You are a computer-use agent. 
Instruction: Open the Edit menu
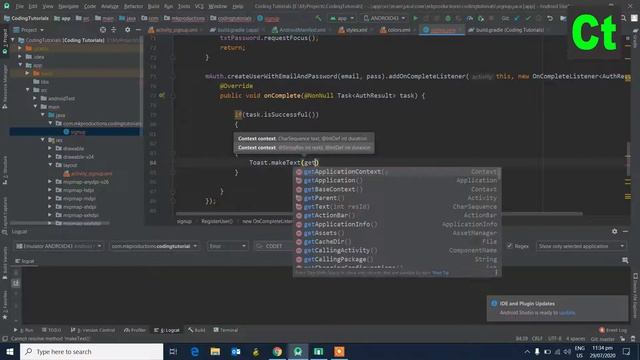coord(33,7)
